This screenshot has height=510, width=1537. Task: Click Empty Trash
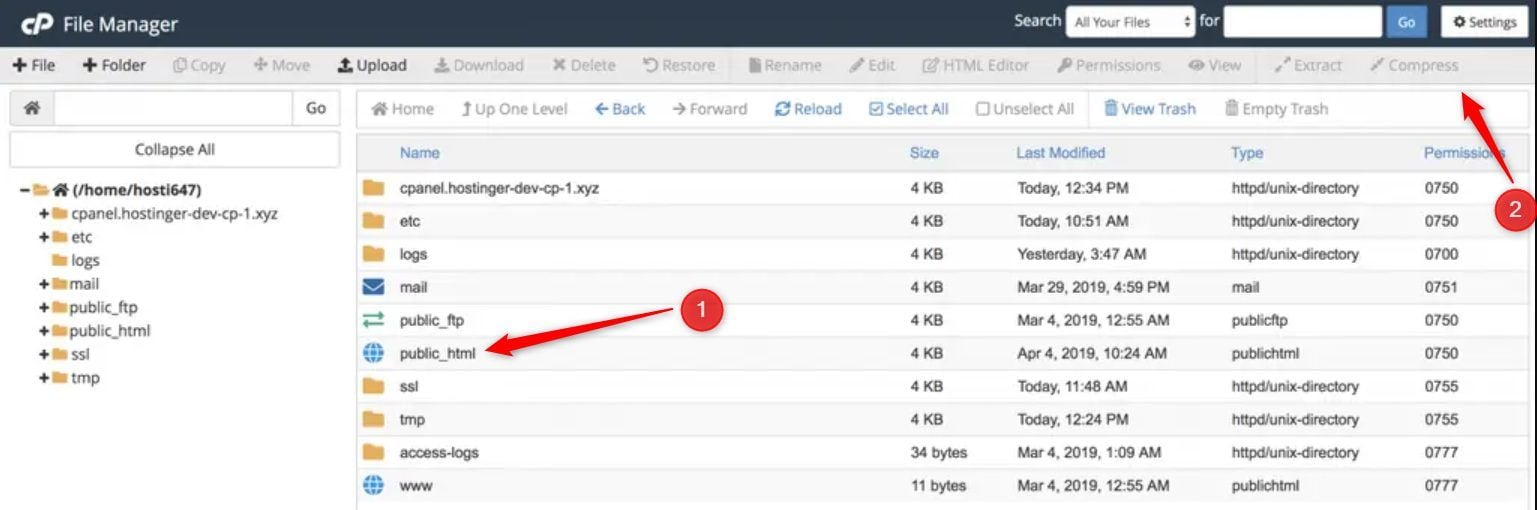[x=1276, y=109]
